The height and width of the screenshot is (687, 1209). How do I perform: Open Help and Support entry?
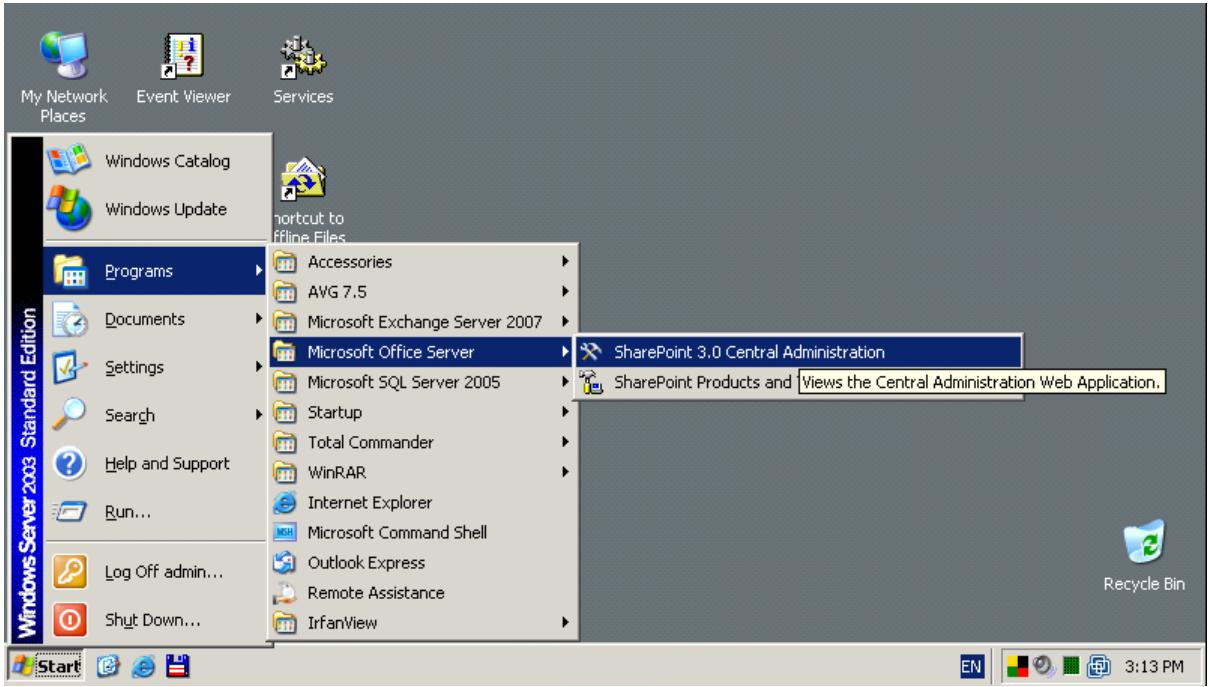click(x=155, y=464)
